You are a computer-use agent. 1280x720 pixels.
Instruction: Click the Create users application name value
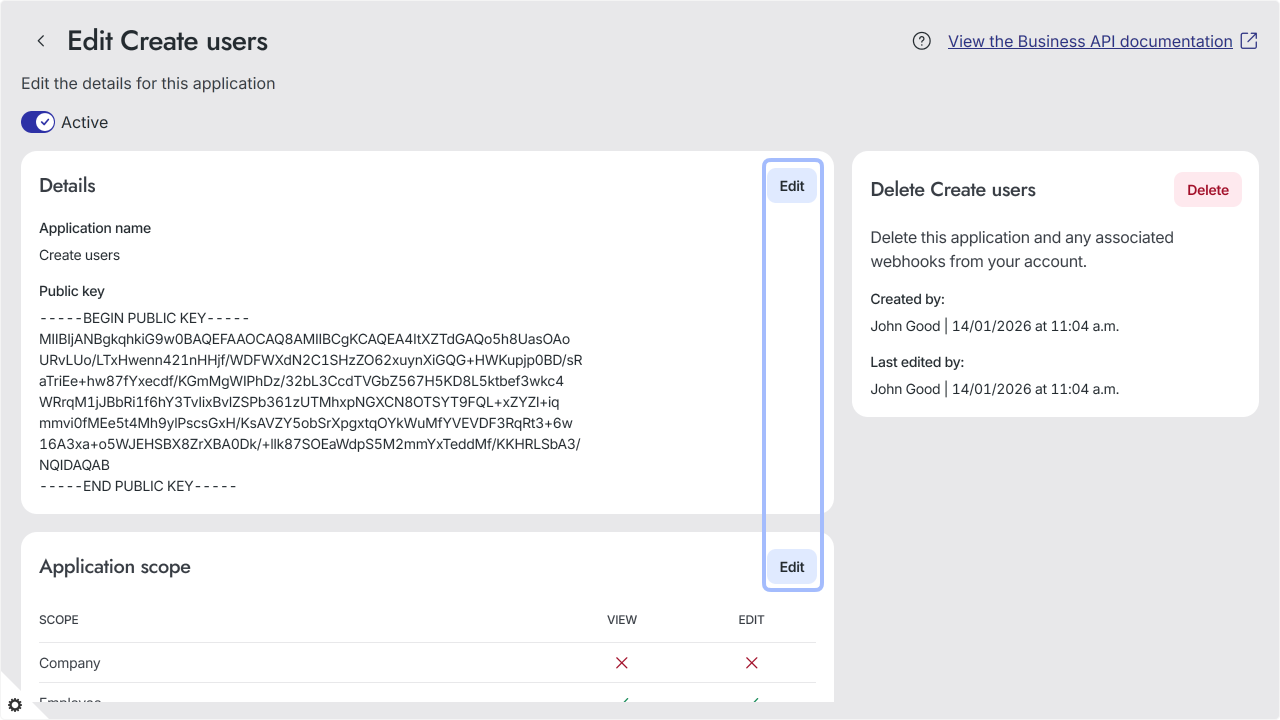click(x=80, y=255)
